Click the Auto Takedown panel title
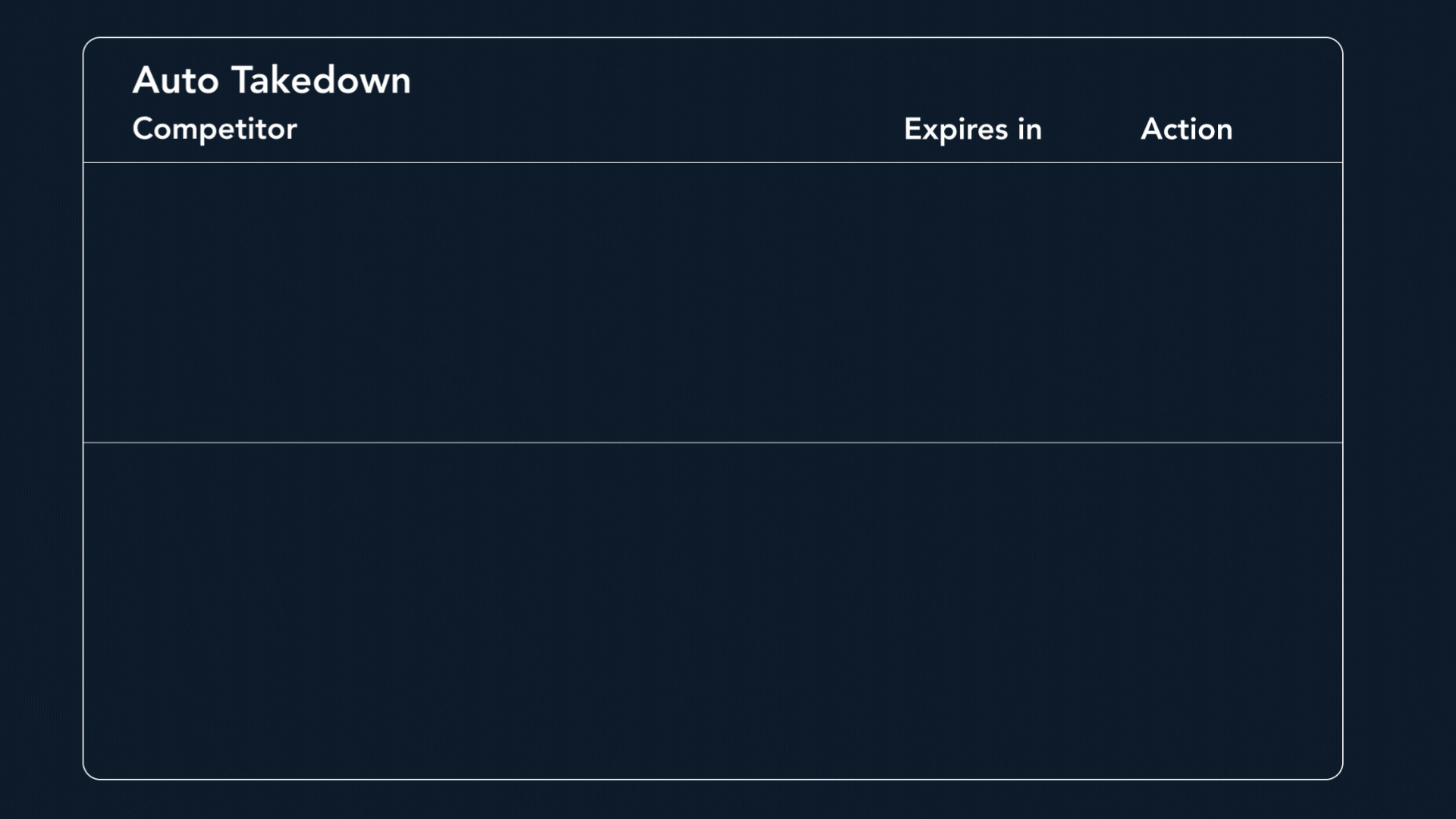Screen dimensions: 1456x819 tap(271, 80)
